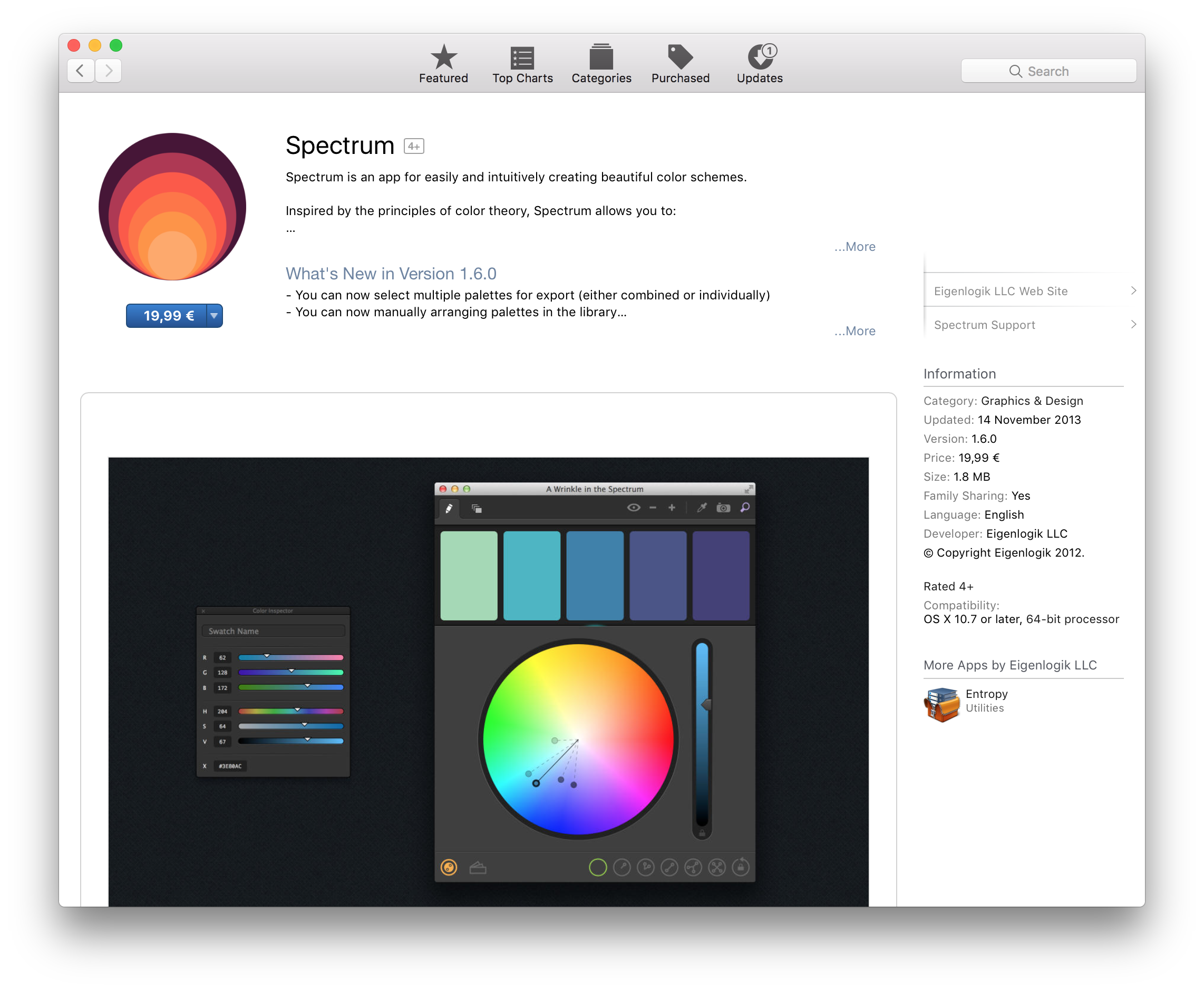The image size is (1204, 991).
Task: Open Updates with badge
Action: (759, 64)
